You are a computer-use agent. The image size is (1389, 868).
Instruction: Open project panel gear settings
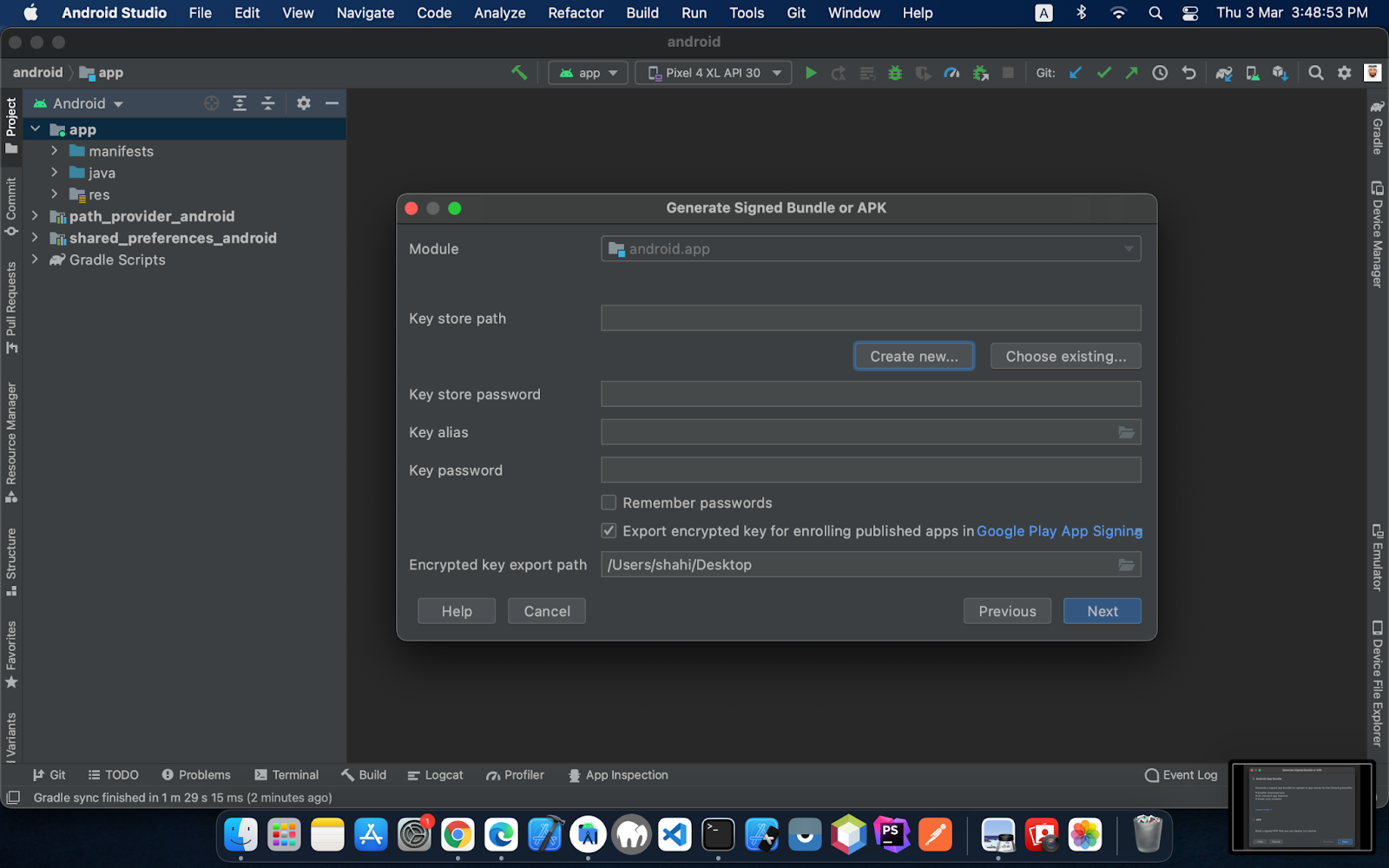coord(303,103)
